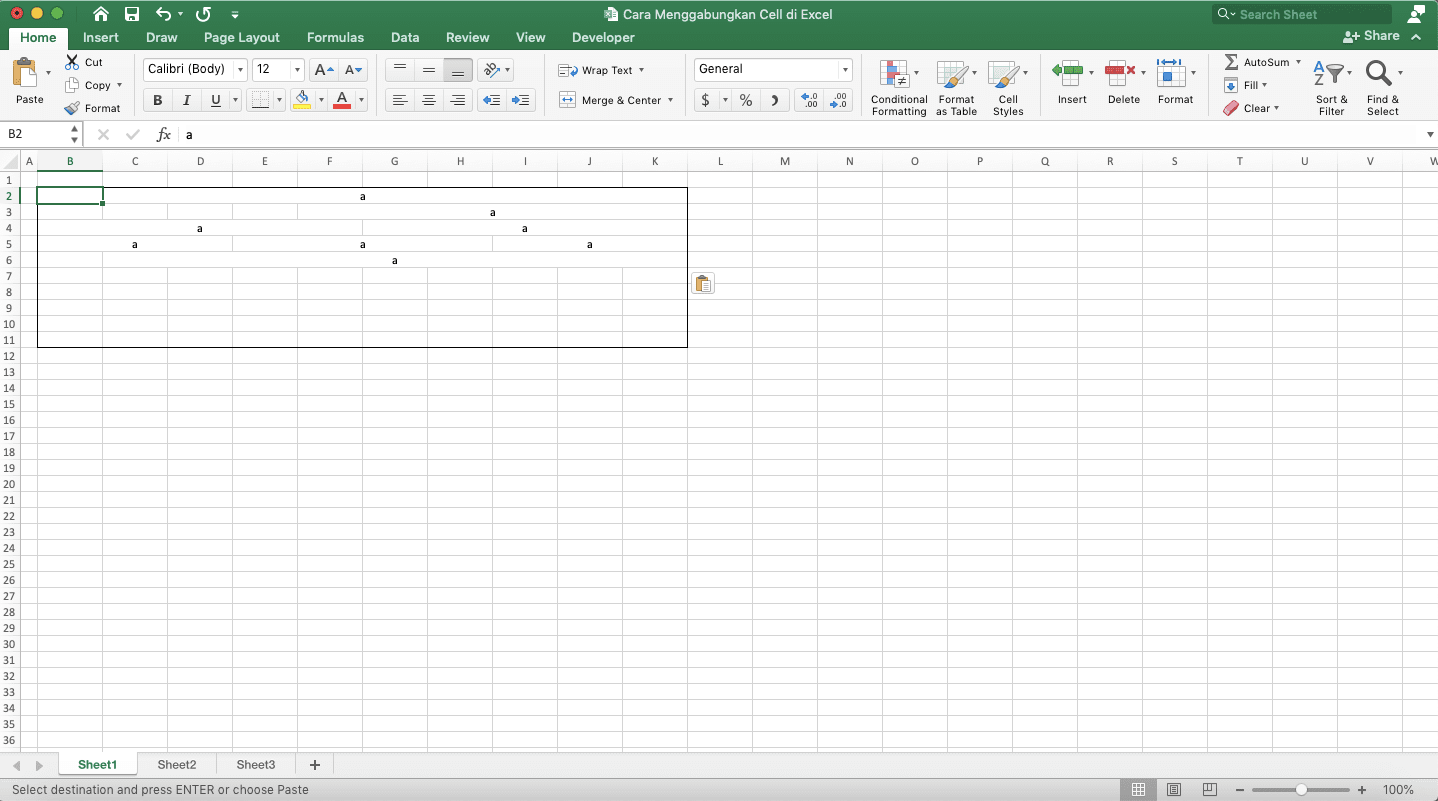This screenshot has height=801, width=1438.
Task: Align text left
Action: click(400, 100)
